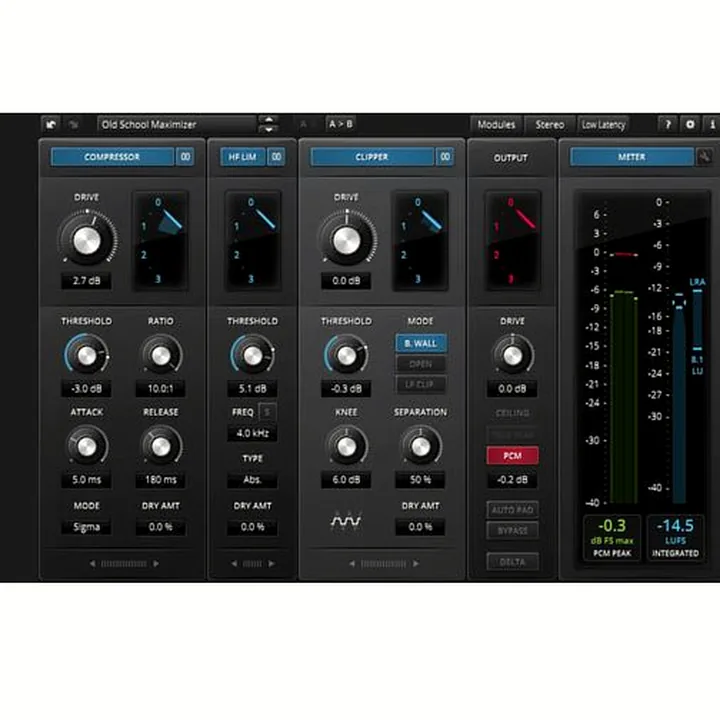
Task: Click the Clipper DRIVE knob
Action: (347, 240)
